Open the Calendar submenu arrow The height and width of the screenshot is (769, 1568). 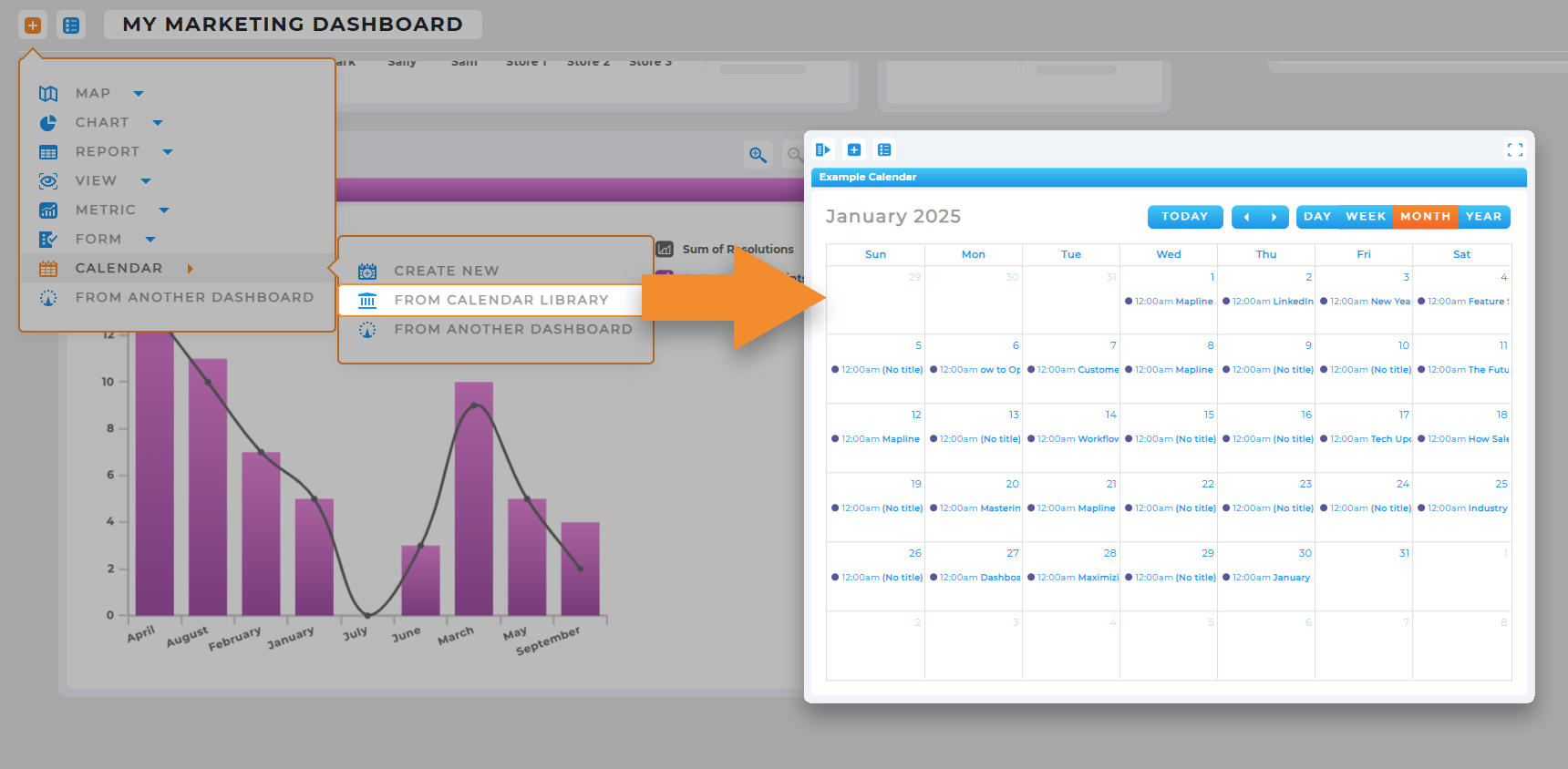pos(190,269)
